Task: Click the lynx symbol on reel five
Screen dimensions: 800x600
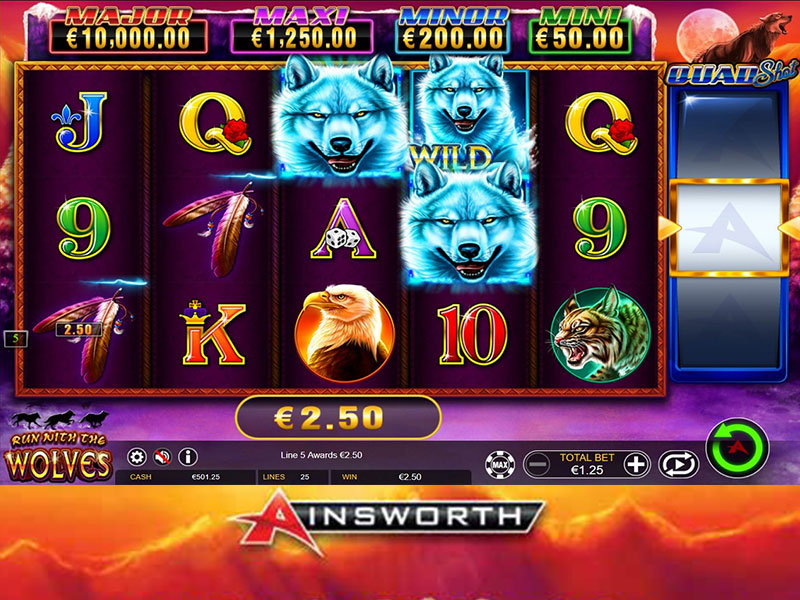Action: click(x=601, y=334)
